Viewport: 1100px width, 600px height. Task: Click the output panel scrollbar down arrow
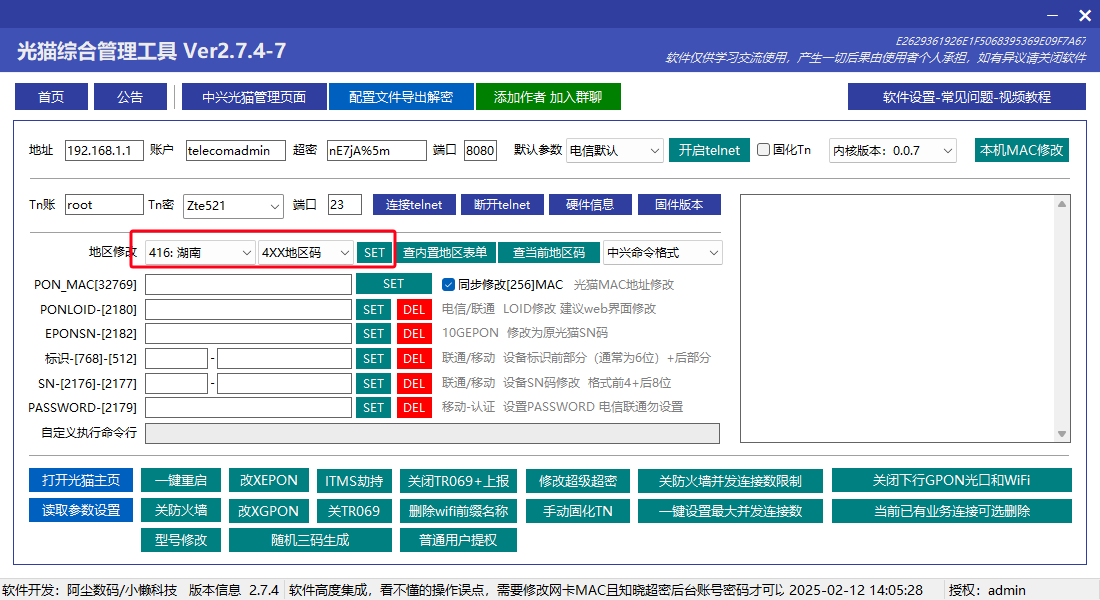click(1062, 434)
